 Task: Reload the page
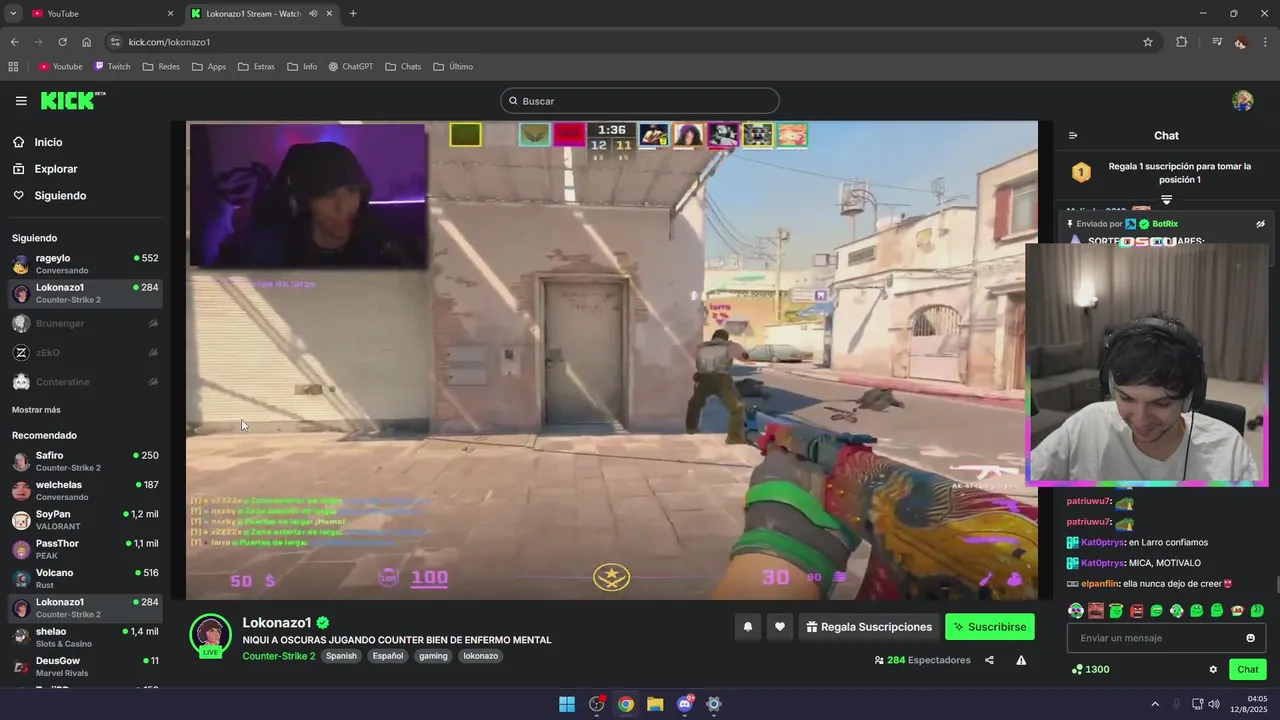coord(62,42)
